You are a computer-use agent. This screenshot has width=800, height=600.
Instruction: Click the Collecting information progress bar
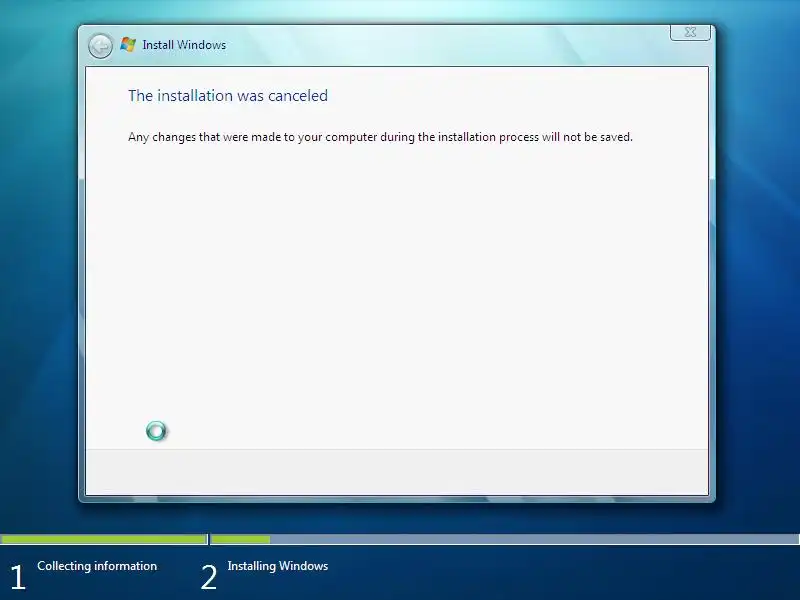point(104,539)
